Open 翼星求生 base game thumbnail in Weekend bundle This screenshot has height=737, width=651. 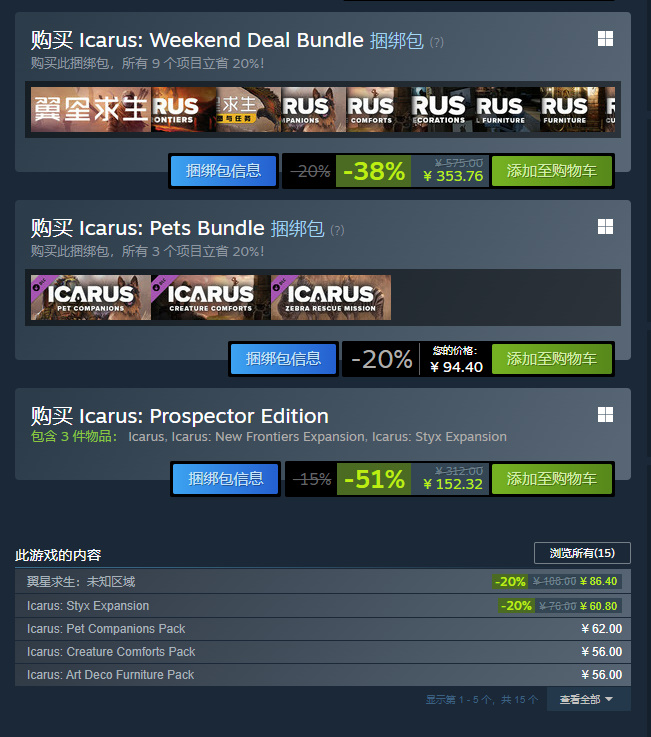91,110
